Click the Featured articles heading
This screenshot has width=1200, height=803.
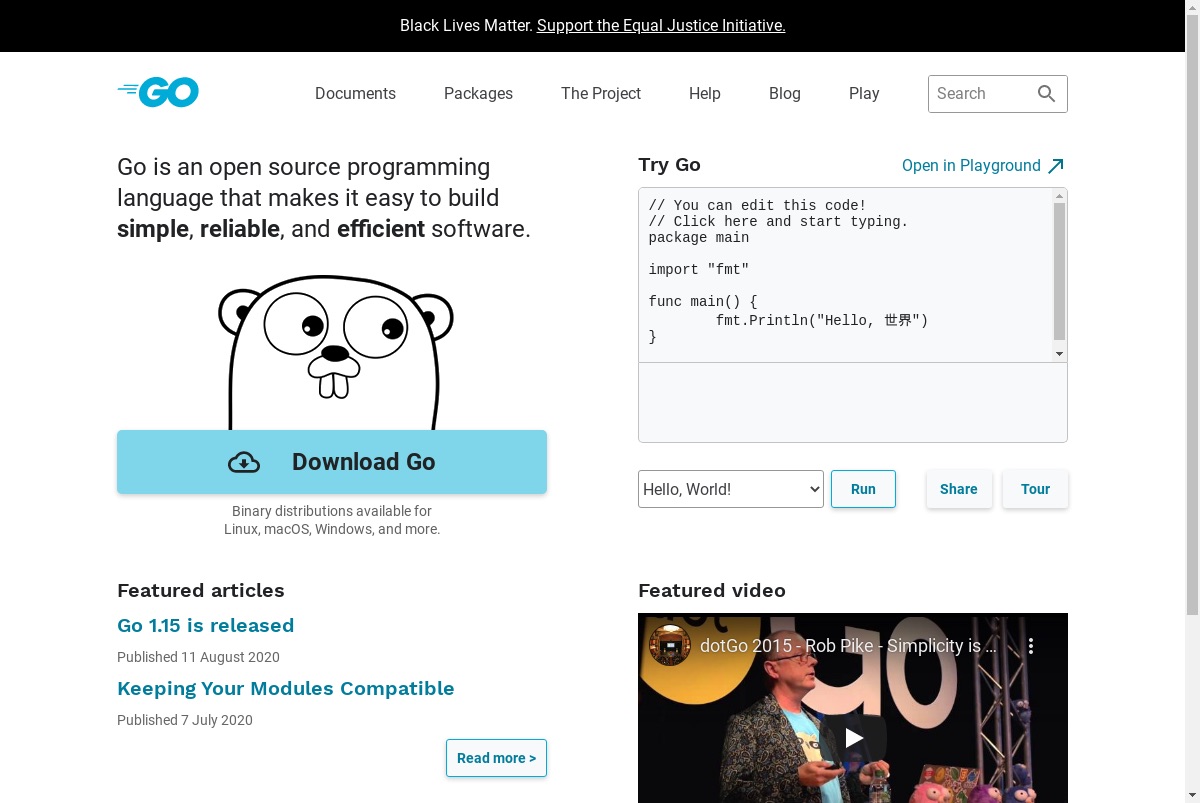click(x=200, y=590)
